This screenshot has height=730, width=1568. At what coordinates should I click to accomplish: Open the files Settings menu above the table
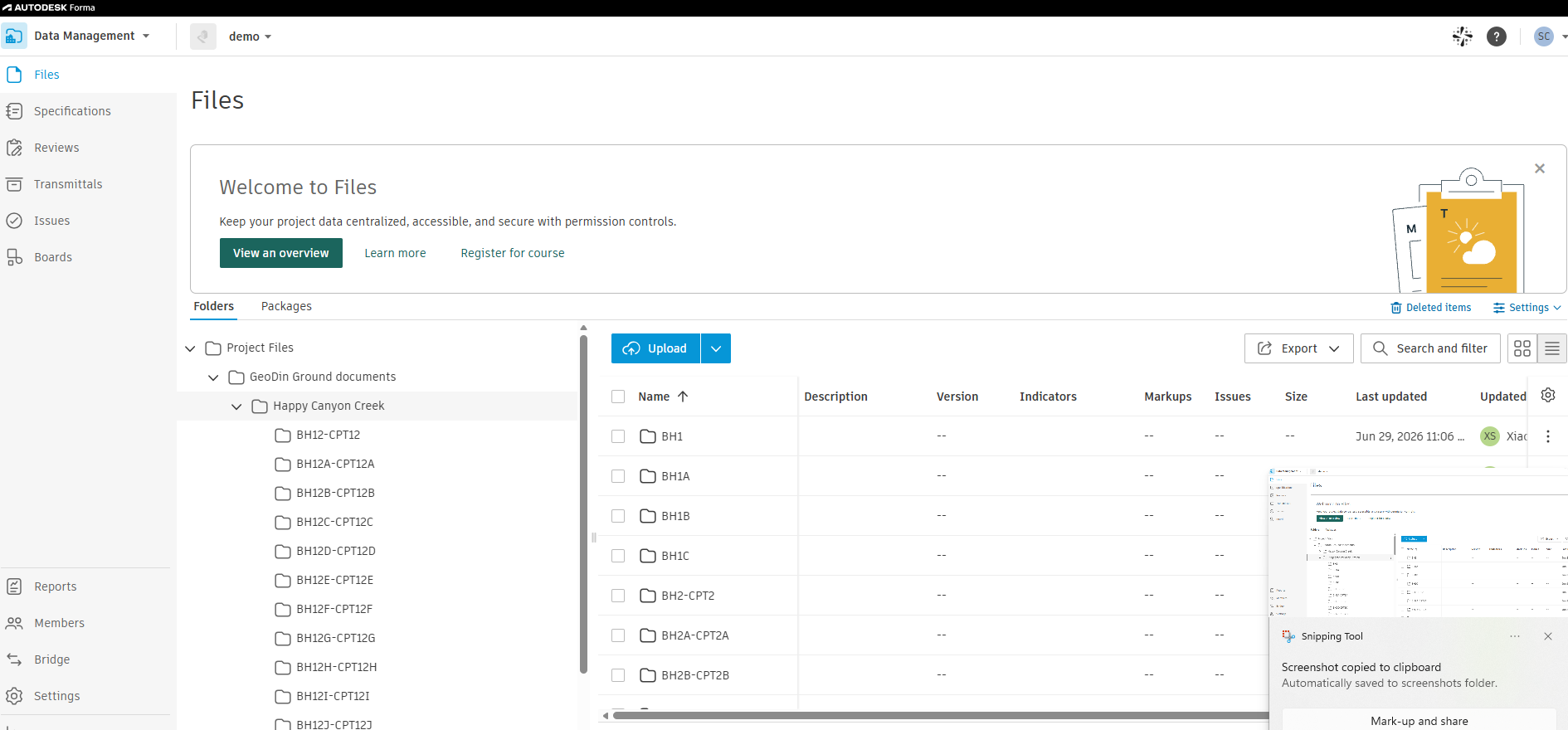pos(1527,308)
